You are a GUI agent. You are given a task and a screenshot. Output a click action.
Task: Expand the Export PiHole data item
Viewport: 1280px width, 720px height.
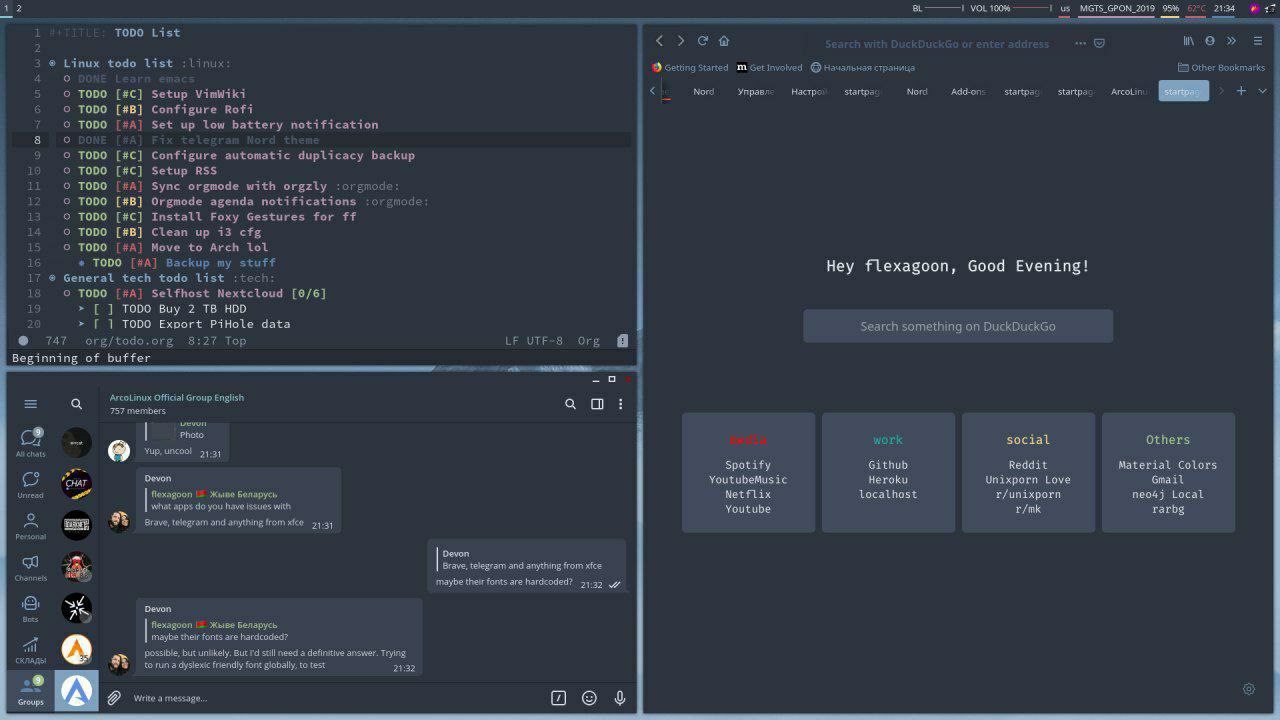[x=82, y=324]
